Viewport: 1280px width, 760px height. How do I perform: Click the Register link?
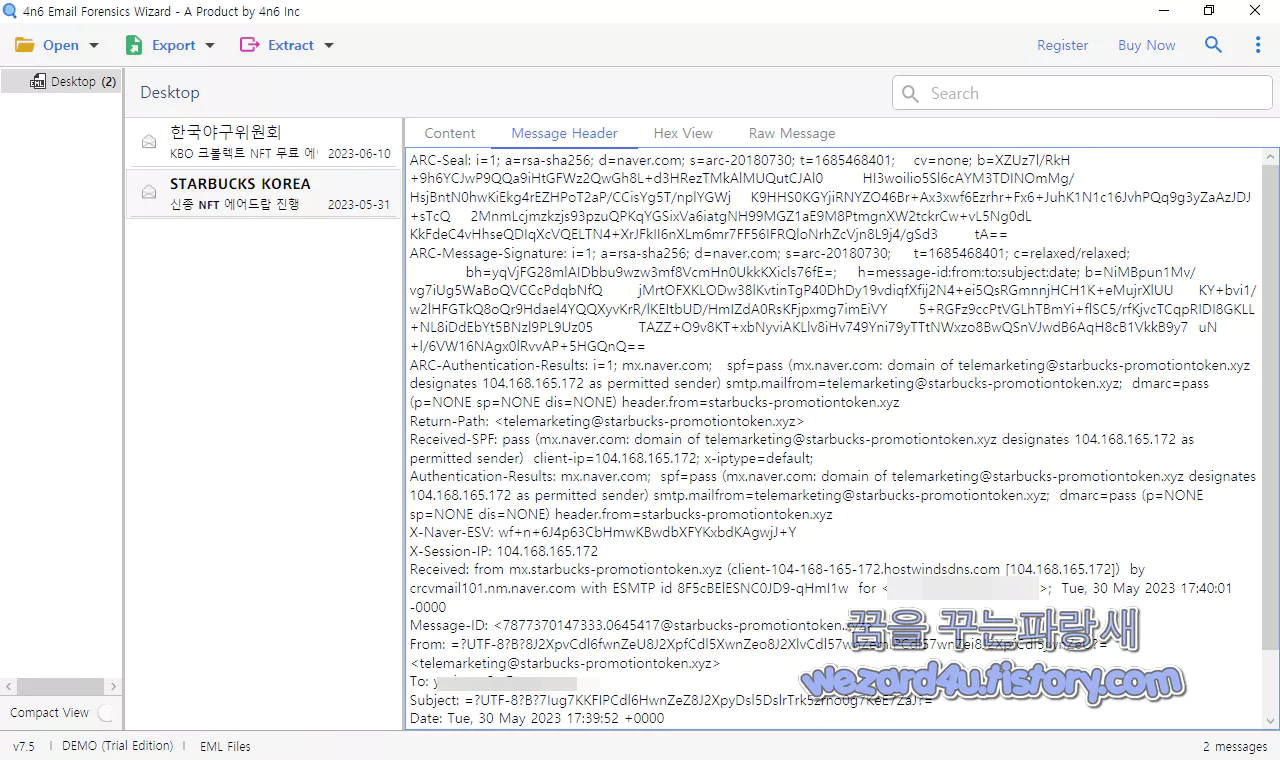click(1062, 45)
